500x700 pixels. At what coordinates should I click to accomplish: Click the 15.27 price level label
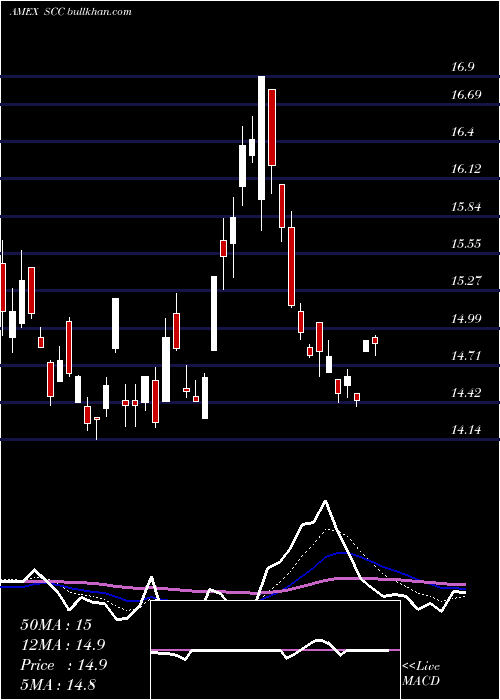(x=466, y=281)
